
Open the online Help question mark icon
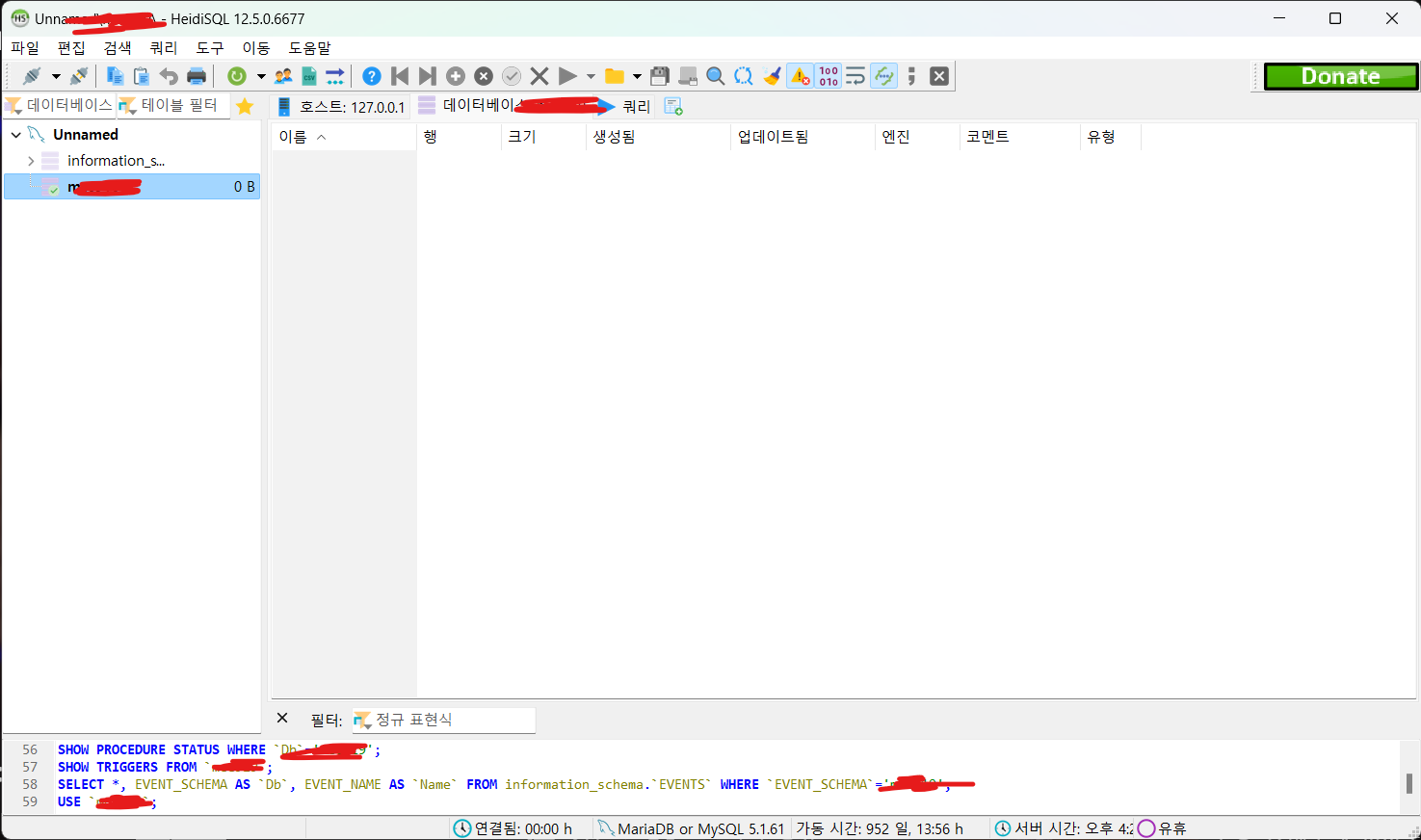(x=371, y=75)
